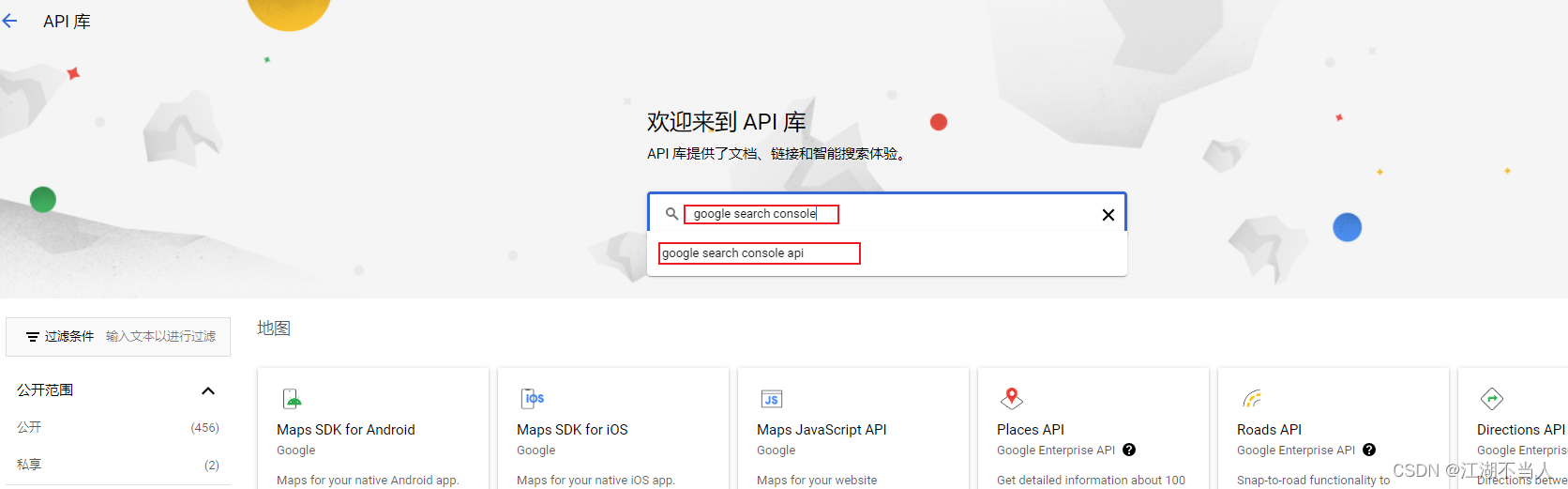Click the 'Snap-to-road functionality to' text
This screenshot has width=1568, height=489.
pyautogui.click(x=1313, y=480)
